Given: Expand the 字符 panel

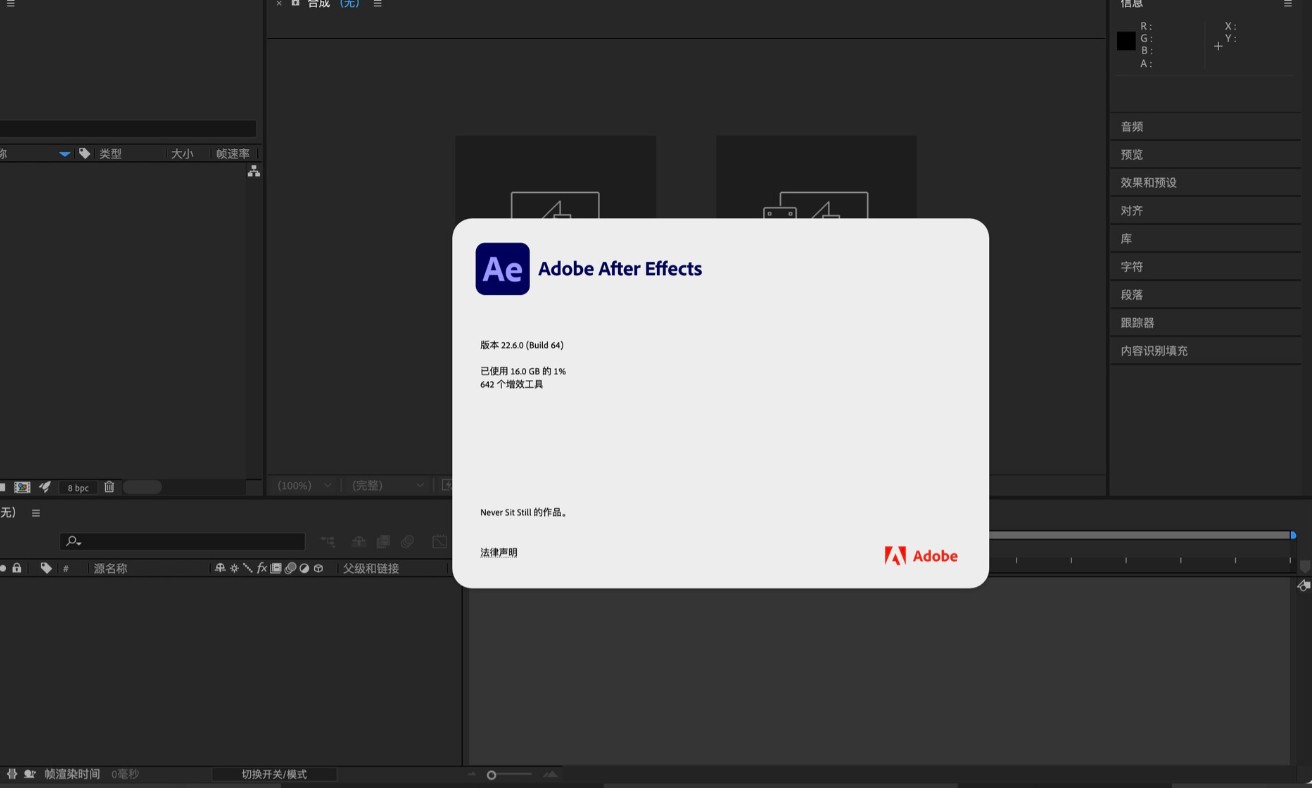Looking at the screenshot, I should [x=1132, y=267].
